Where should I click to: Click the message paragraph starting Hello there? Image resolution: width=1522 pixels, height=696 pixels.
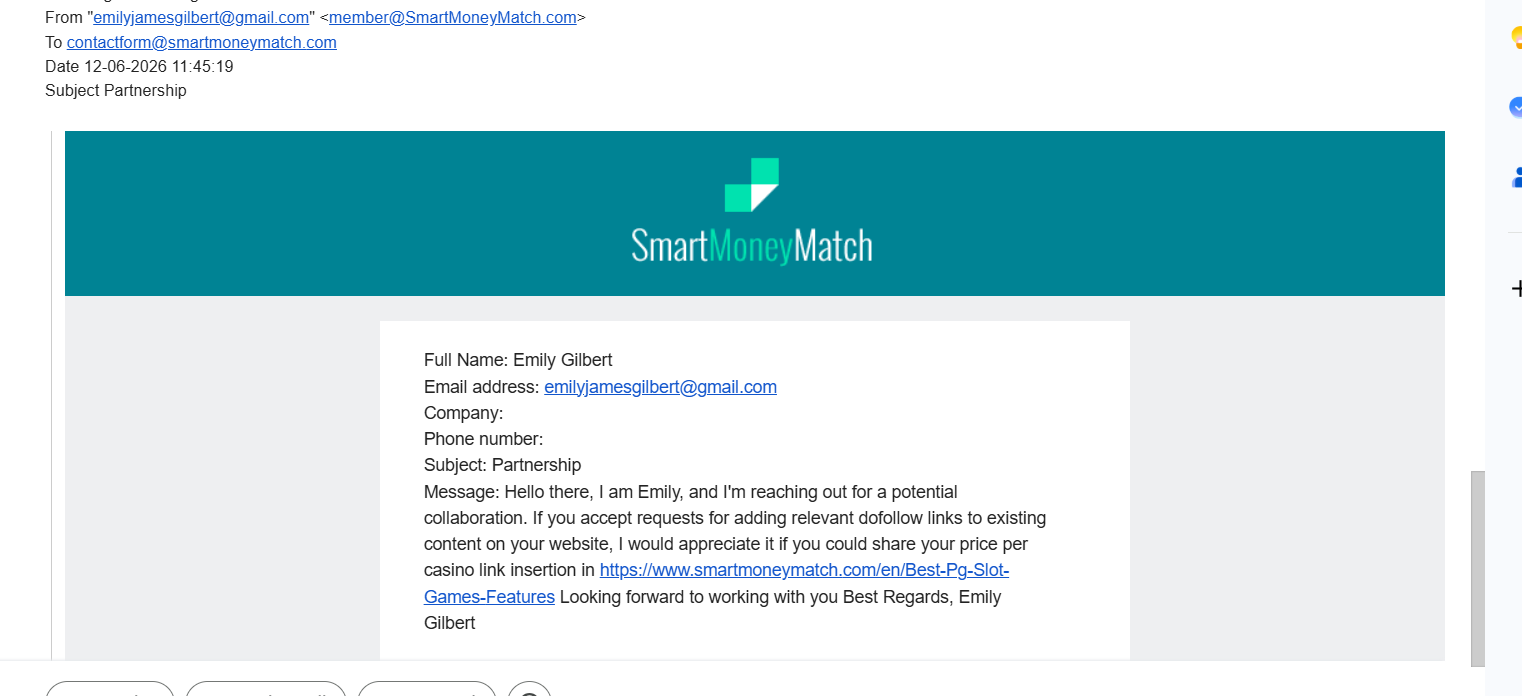click(x=735, y=558)
